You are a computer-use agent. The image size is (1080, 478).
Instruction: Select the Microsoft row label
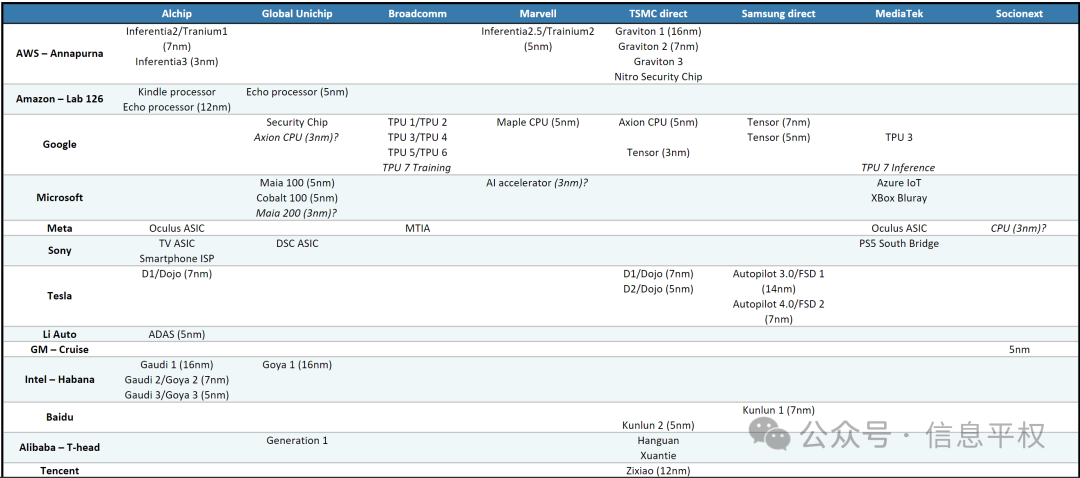60,198
